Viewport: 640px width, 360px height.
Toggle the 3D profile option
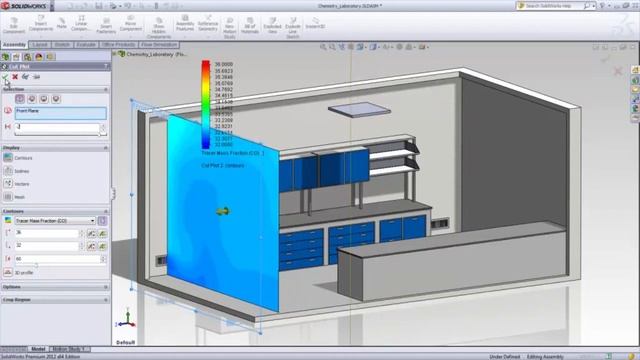[x=8, y=272]
